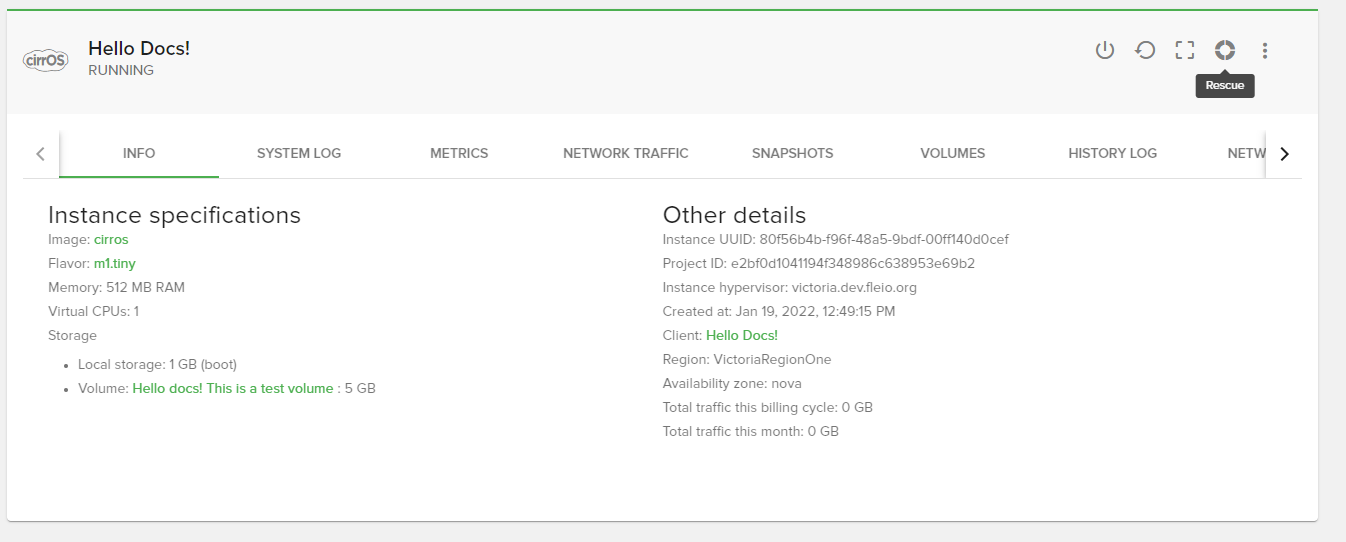Click the m1.tiny flavor link
This screenshot has width=1346, height=542.
coord(114,264)
